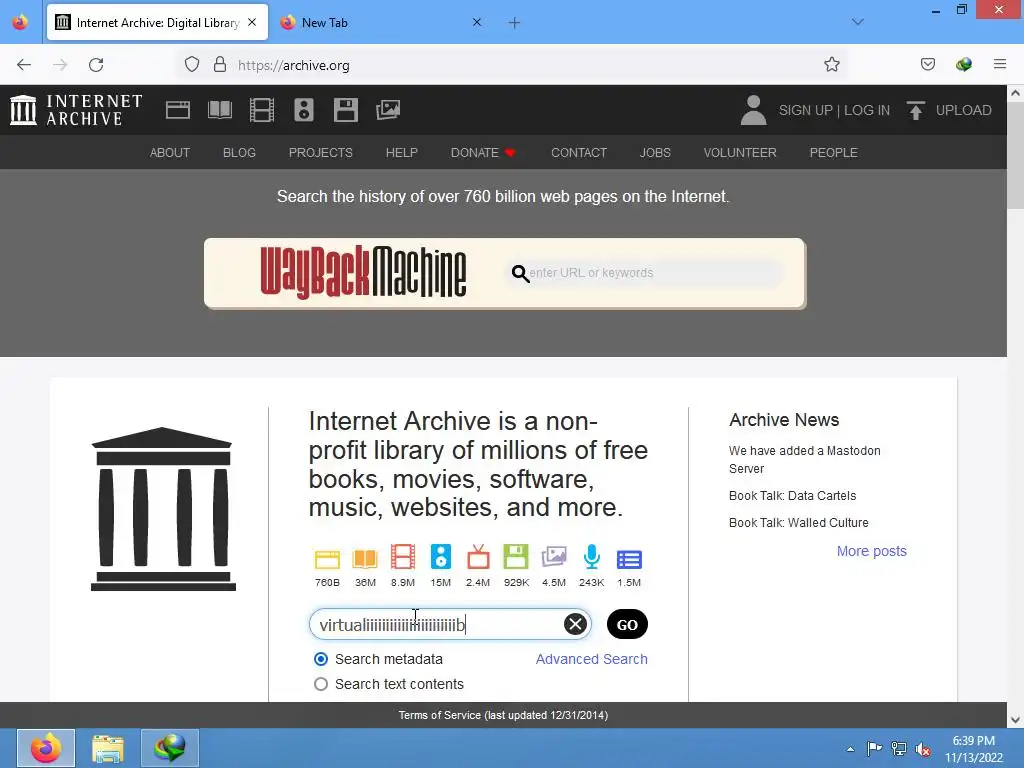Open the Software floppy icon in the top bar
Screen dimensions: 1024x768
click(345, 110)
